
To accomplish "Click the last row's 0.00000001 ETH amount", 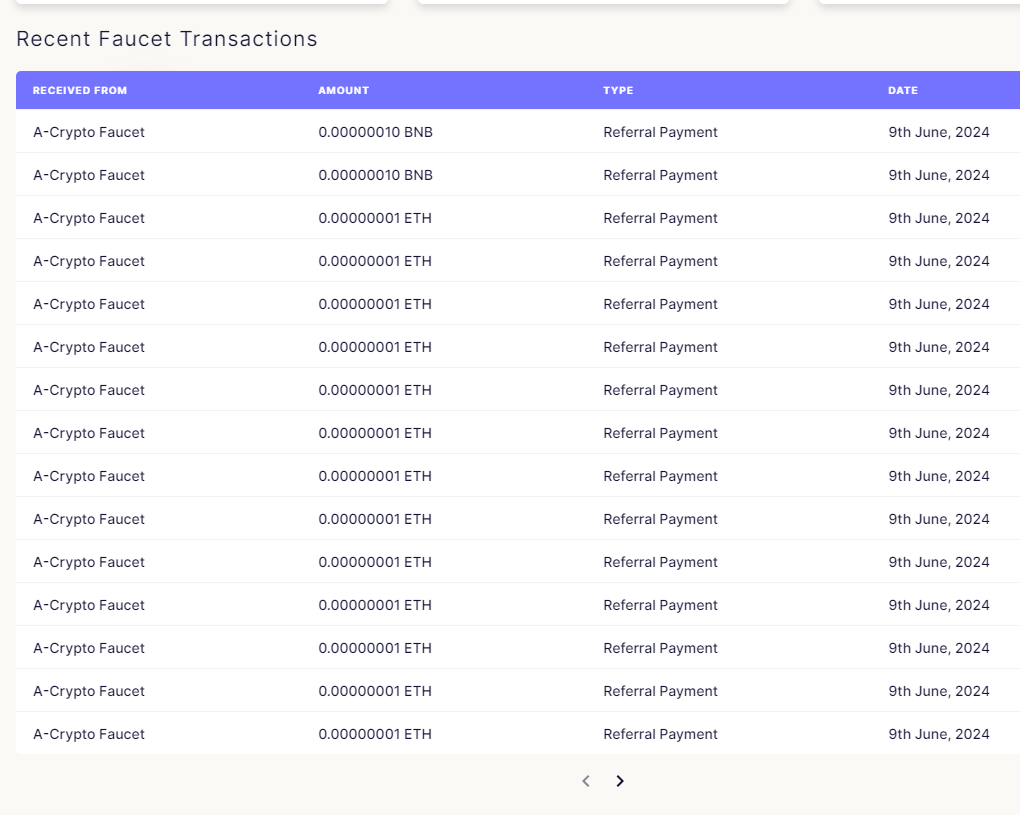I will (375, 734).
